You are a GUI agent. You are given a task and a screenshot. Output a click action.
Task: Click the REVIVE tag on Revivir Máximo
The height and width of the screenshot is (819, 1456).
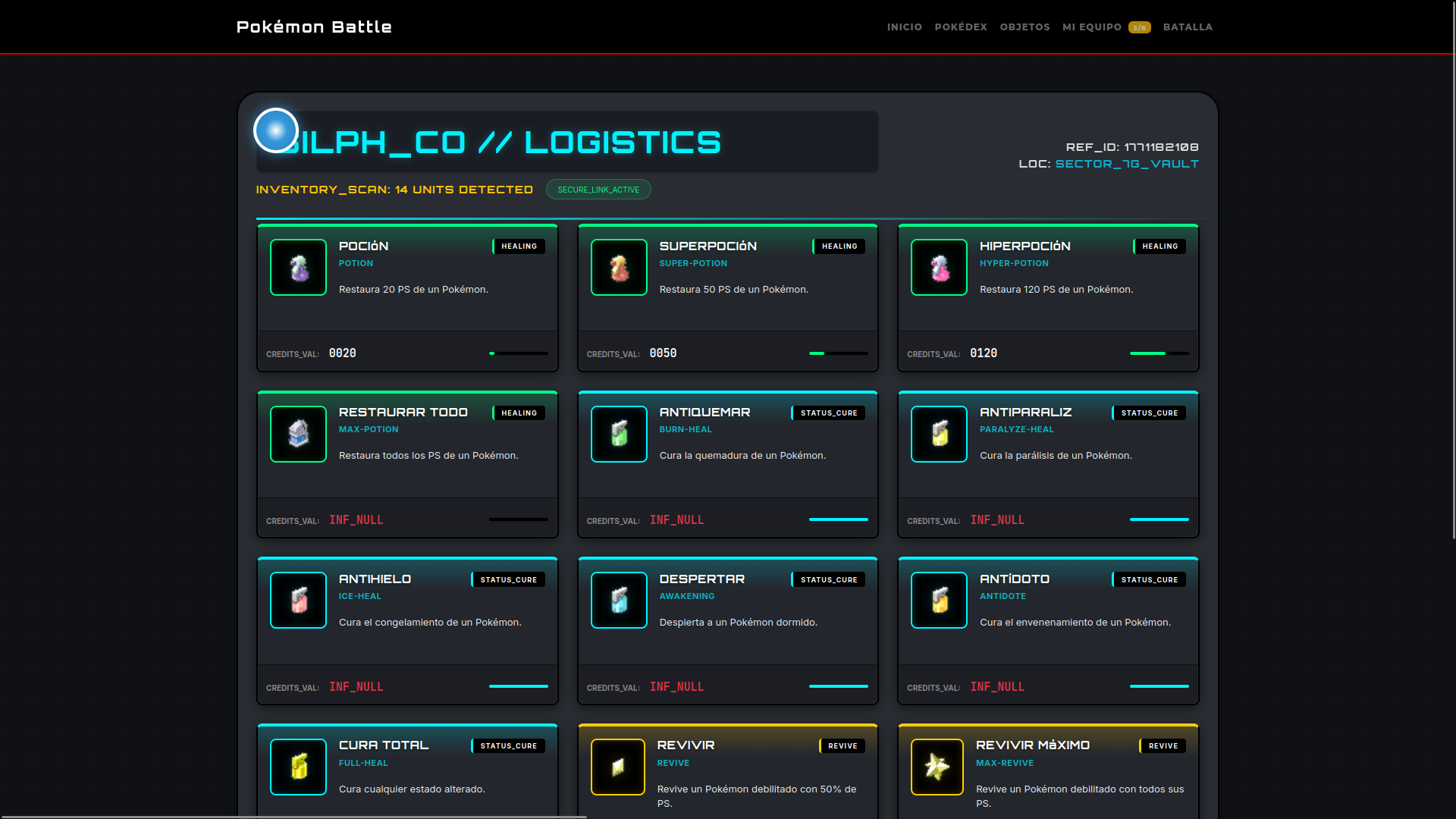pos(1163,746)
